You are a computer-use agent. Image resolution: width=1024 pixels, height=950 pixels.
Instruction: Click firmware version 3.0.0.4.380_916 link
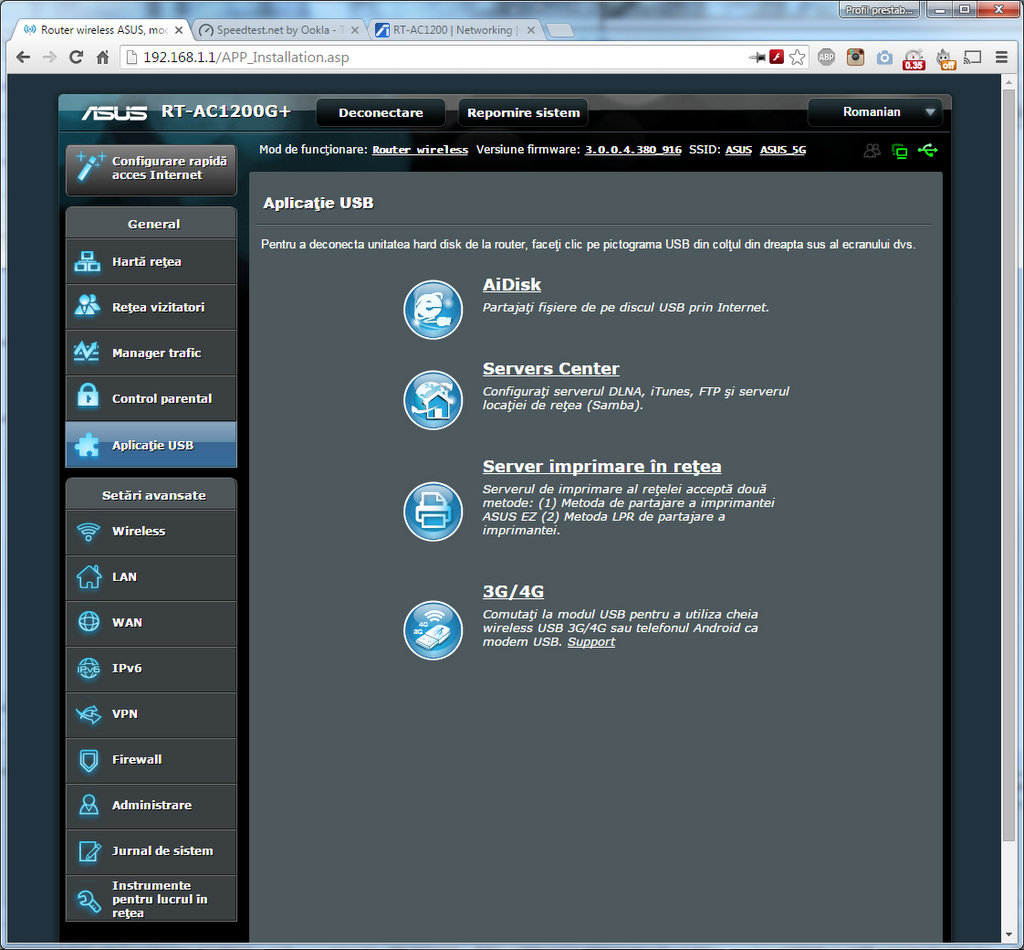pyautogui.click(x=633, y=150)
